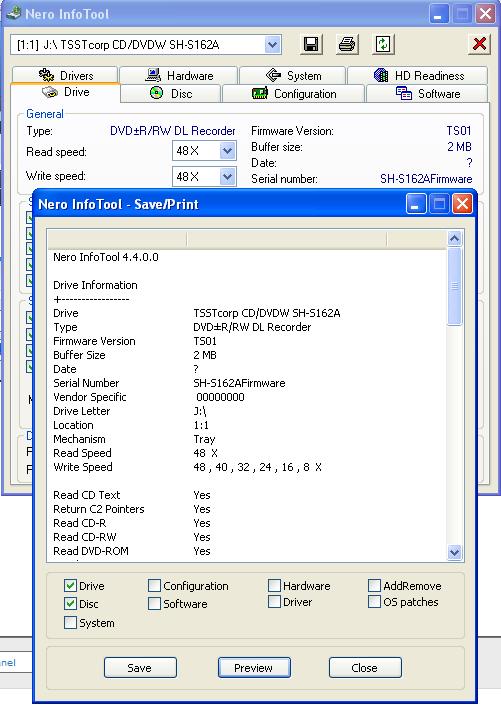501x707 pixels.
Task: Select the 'Return C2 Pointers' row
Action: 247,509
